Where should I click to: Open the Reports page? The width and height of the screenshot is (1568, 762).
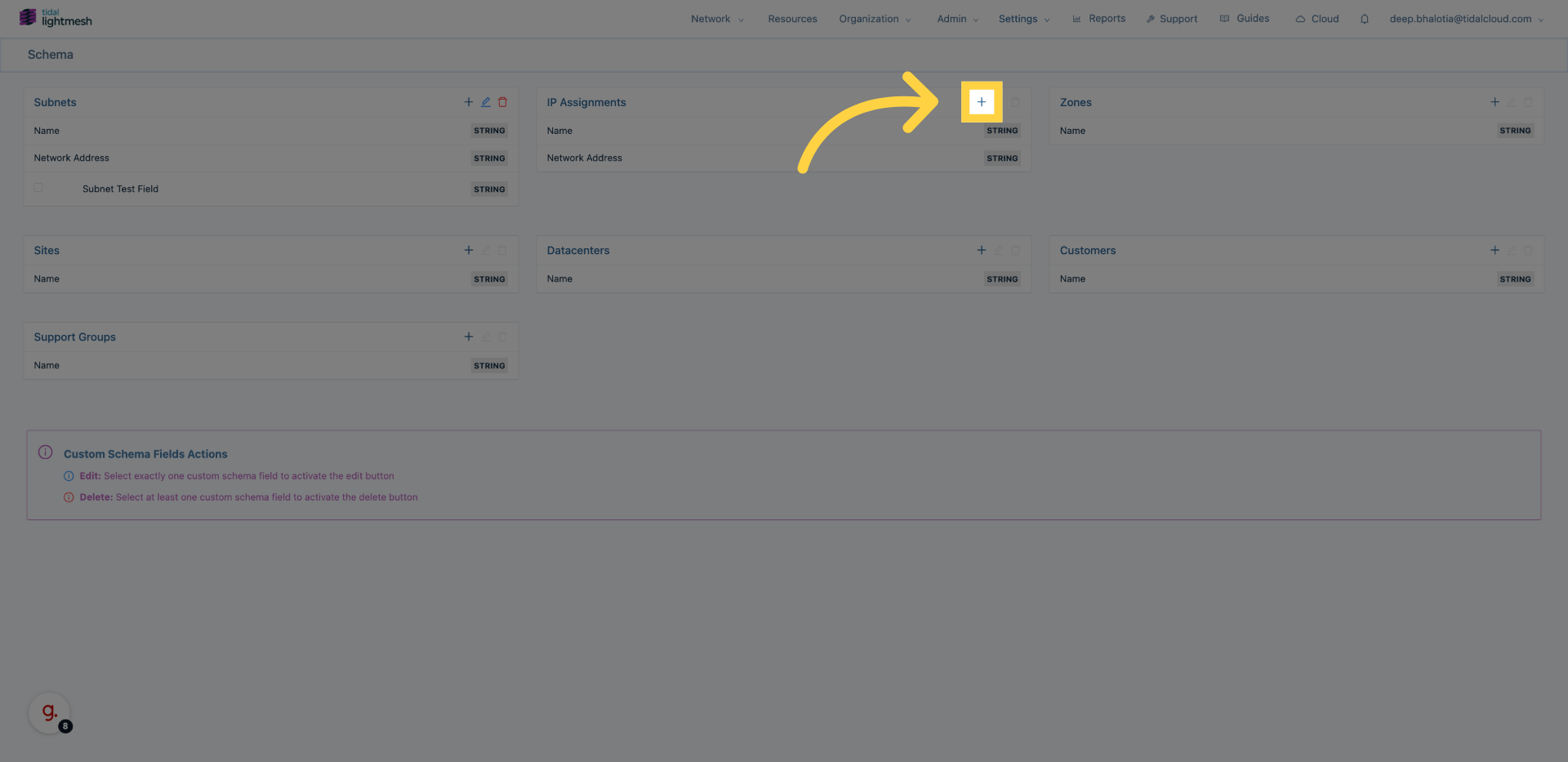pos(1099,19)
